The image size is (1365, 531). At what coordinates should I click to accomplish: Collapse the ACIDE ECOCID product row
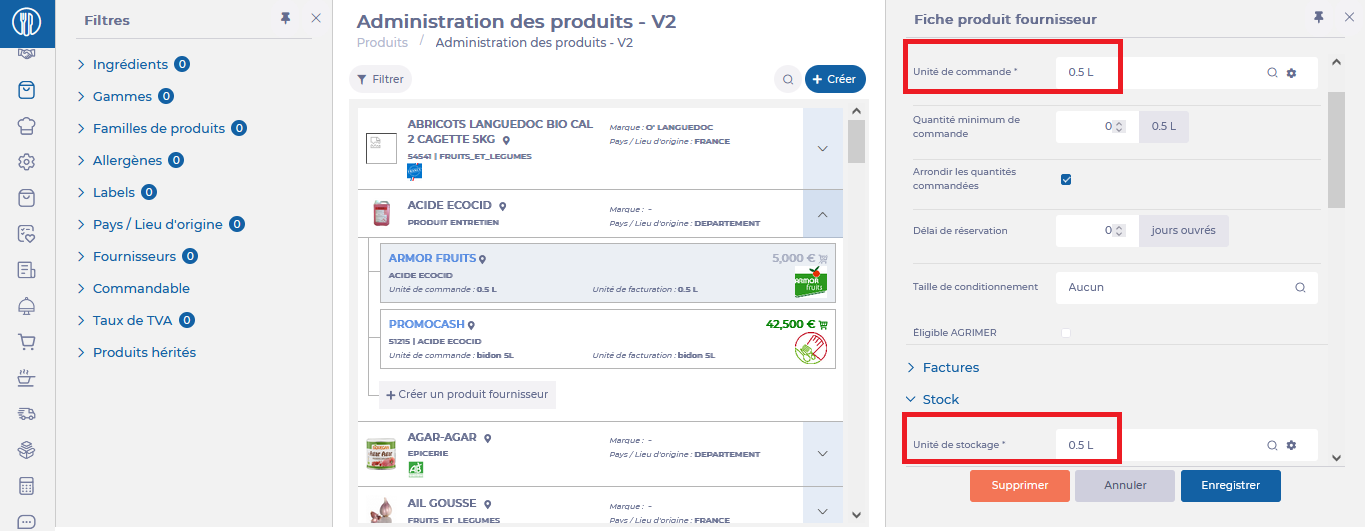click(822, 214)
